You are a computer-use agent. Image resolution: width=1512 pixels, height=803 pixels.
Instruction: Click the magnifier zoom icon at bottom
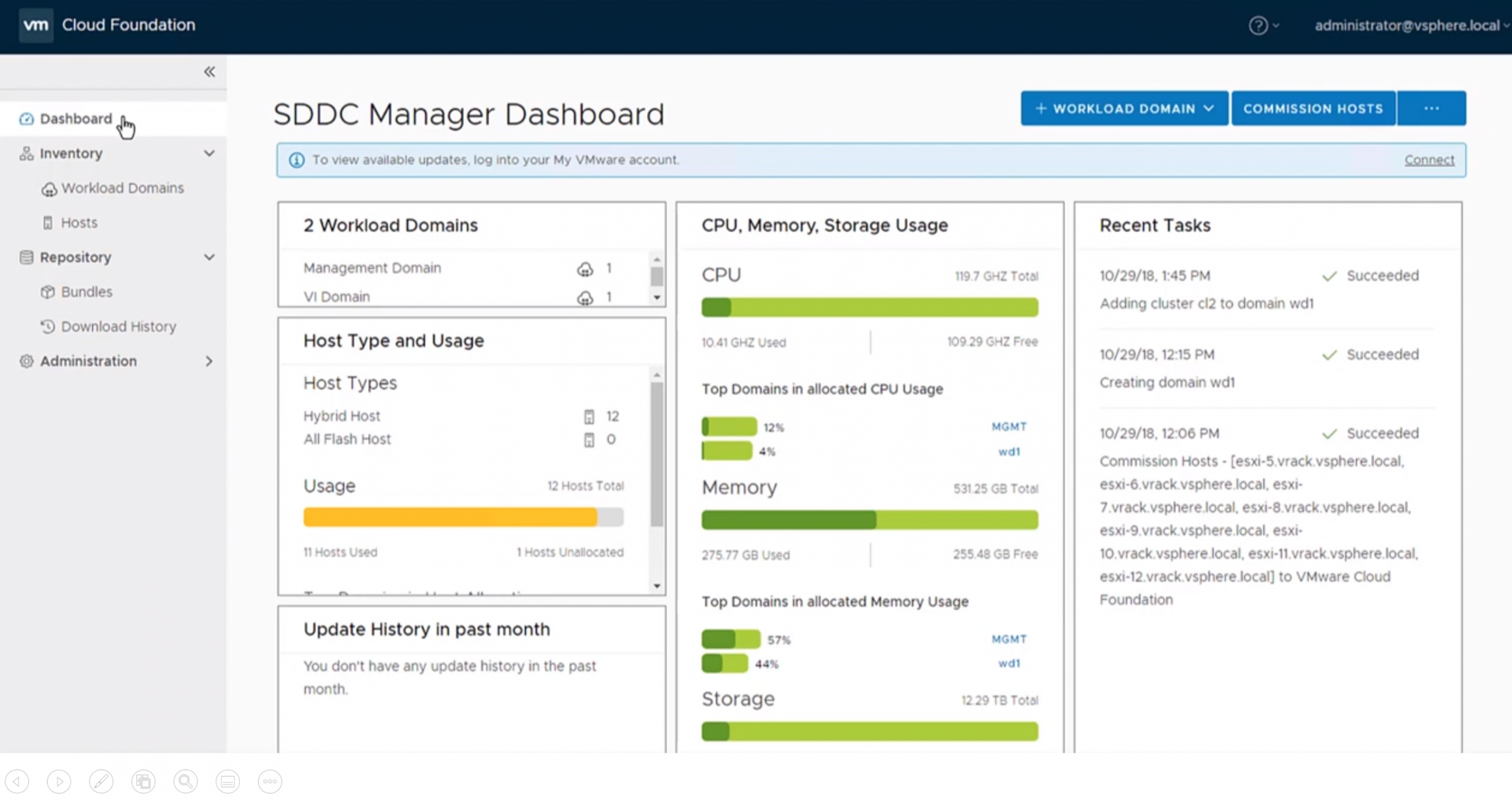pos(185,781)
